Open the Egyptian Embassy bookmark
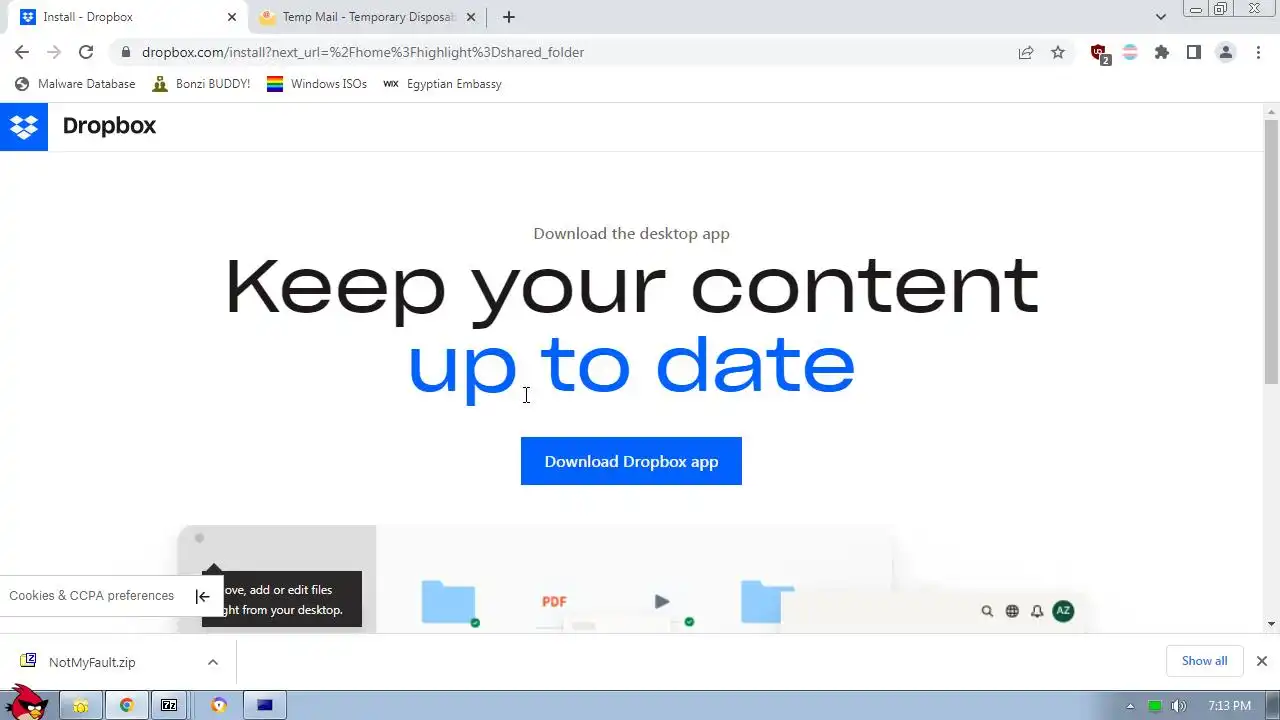Image resolution: width=1280 pixels, height=720 pixels. (442, 84)
